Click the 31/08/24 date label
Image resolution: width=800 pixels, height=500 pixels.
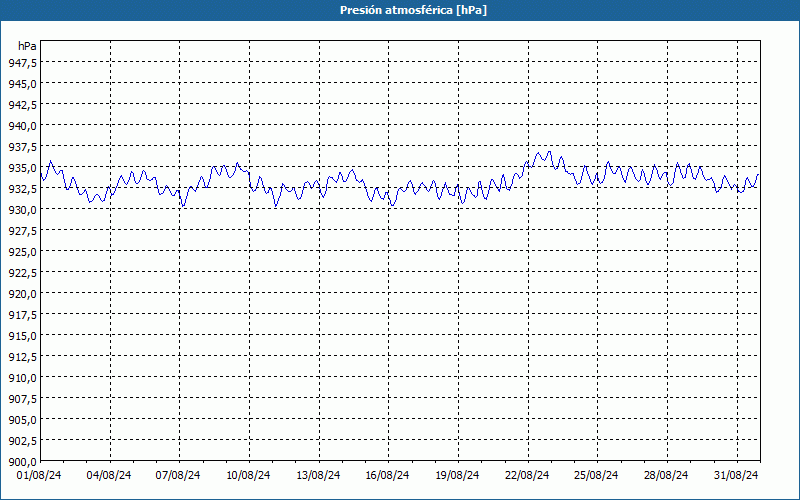tap(736, 475)
